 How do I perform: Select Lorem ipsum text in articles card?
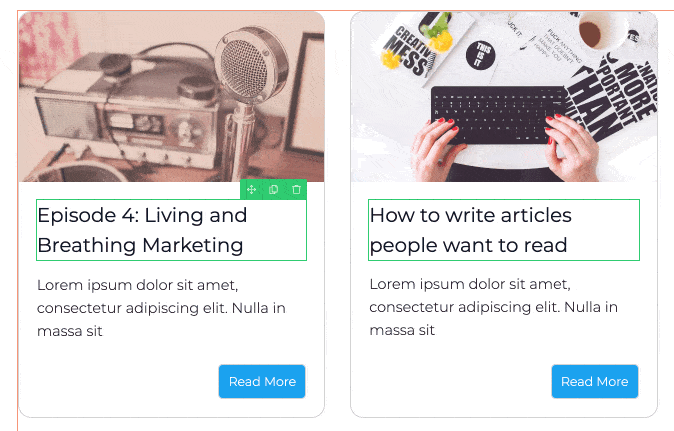(x=493, y=307)
